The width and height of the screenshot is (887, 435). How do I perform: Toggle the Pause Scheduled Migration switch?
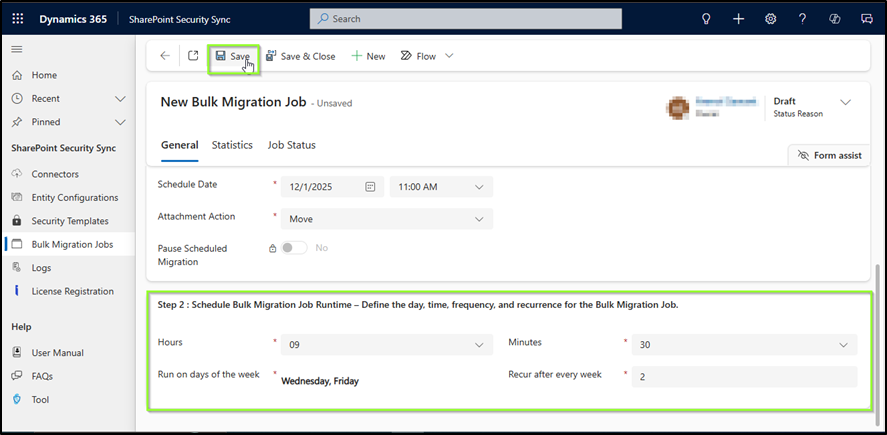[x=293, y=247]
